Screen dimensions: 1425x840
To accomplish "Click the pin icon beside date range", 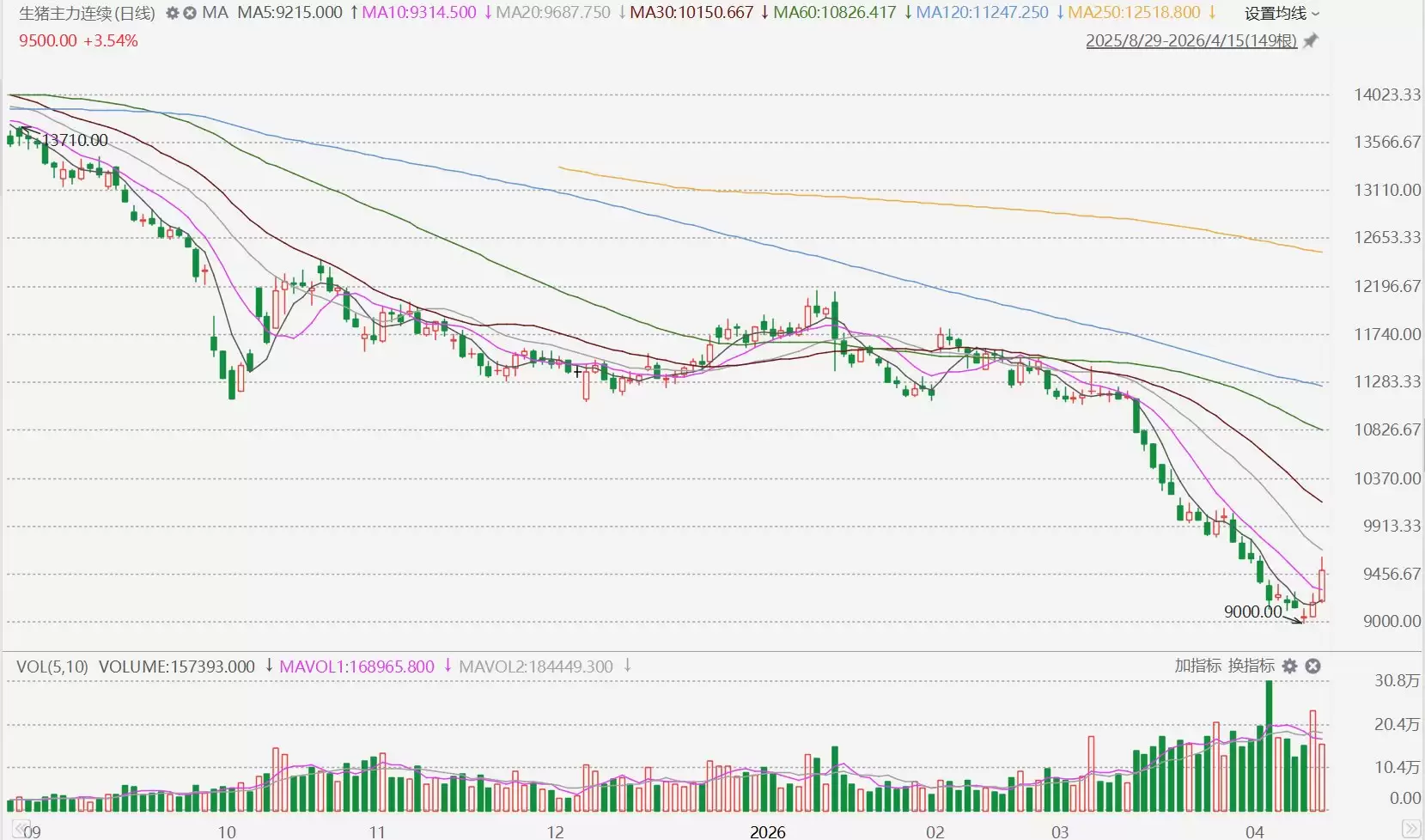I will tap(1311, 40).
